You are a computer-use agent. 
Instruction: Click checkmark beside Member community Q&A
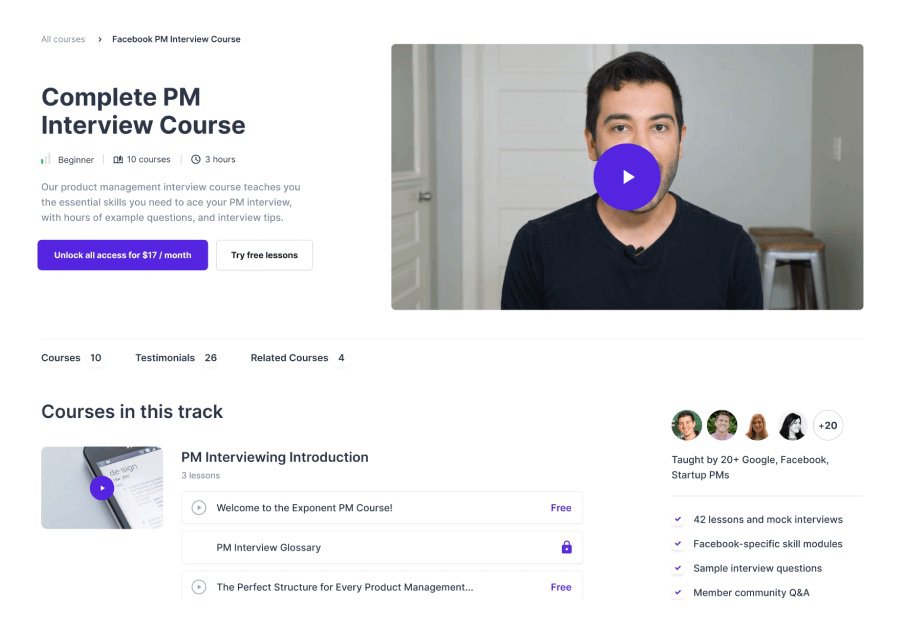pos(678,592)
